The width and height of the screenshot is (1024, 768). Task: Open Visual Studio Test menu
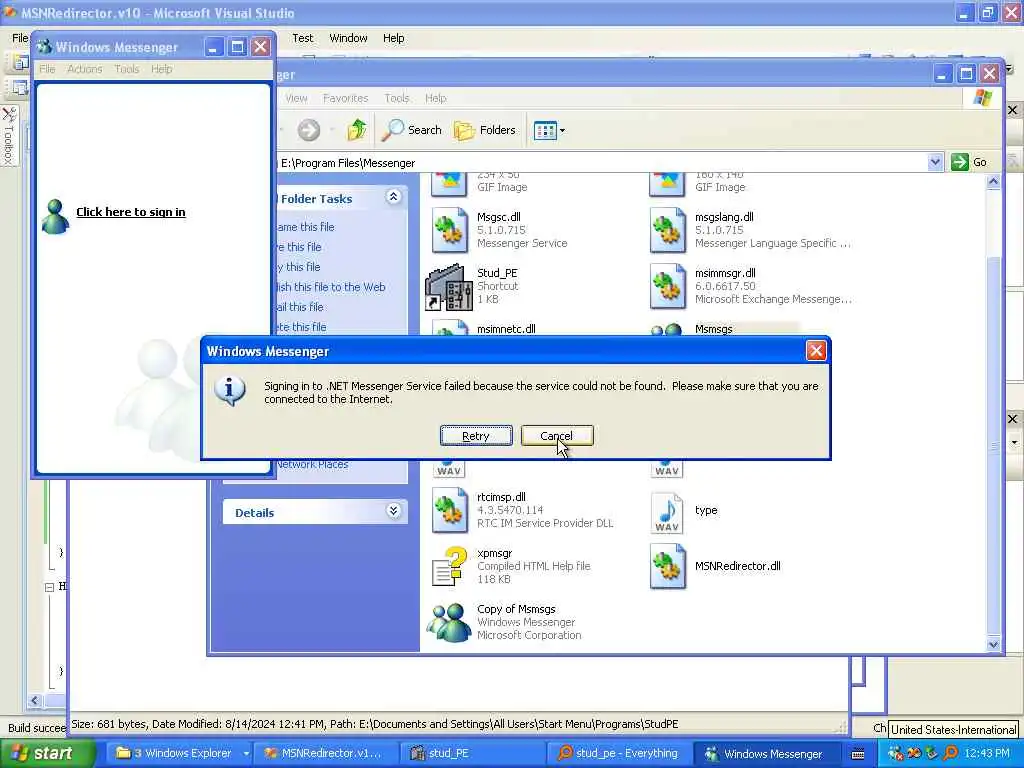coord(302,38)
